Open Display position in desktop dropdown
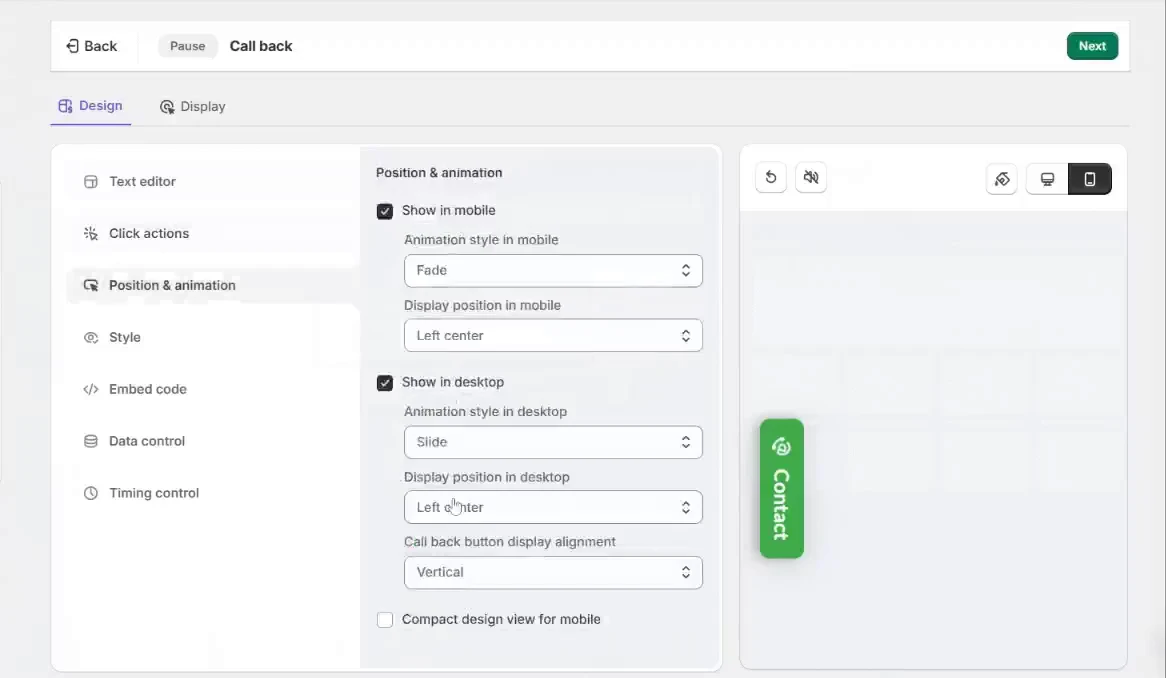Screen dimensions: 1166x678 (553, 508)
